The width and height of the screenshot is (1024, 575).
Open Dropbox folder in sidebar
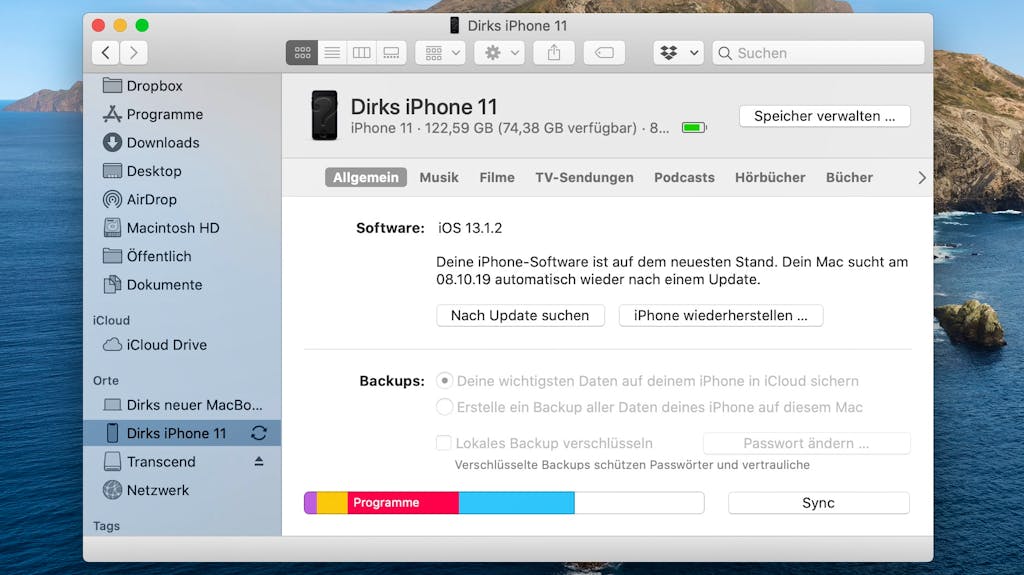(x=183, y=86)
